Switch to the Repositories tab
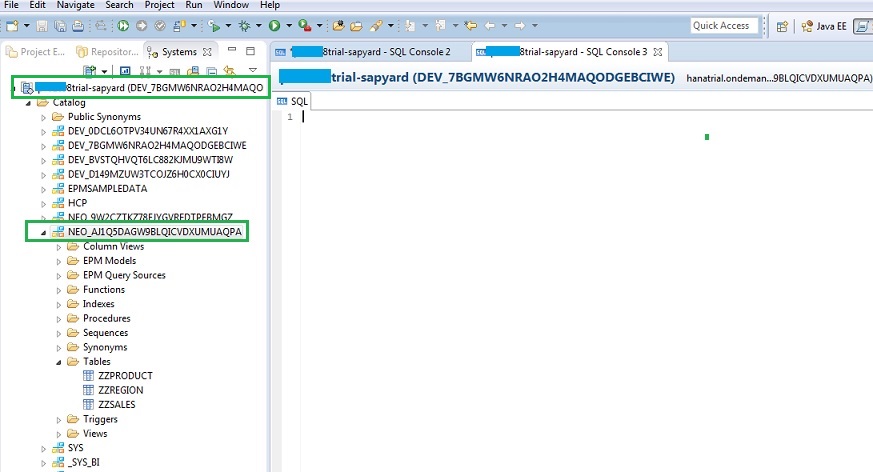This screenshot has height=472, width=873. click(107, 52)
